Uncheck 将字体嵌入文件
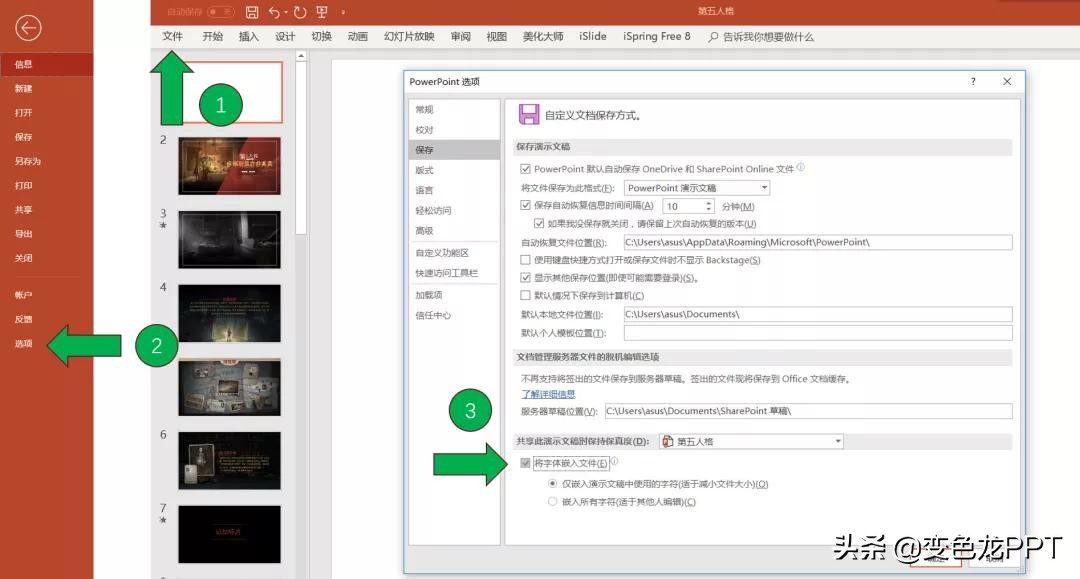The image size is (1080, 579). [525, 462]
